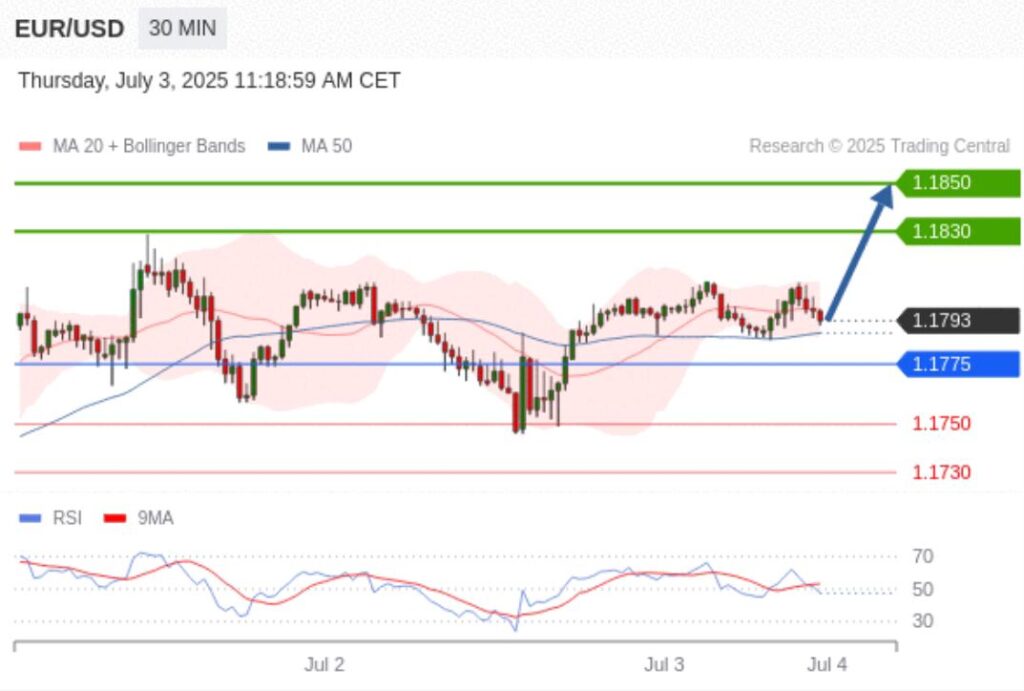1024x691 pixels.
Task: Click the Jul 2 date axis label
Action: click(x=324, y=664)
